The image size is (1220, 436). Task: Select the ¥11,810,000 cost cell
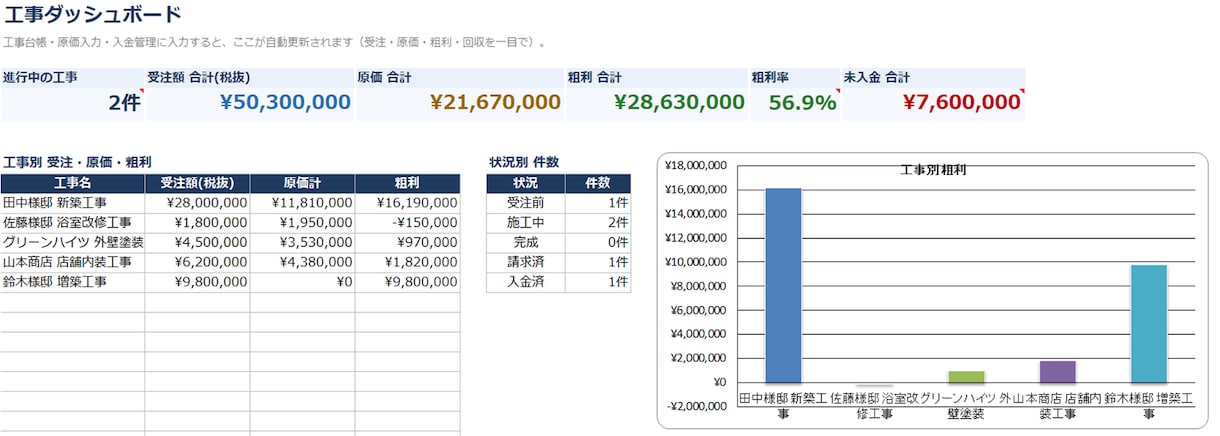point(303,202)
